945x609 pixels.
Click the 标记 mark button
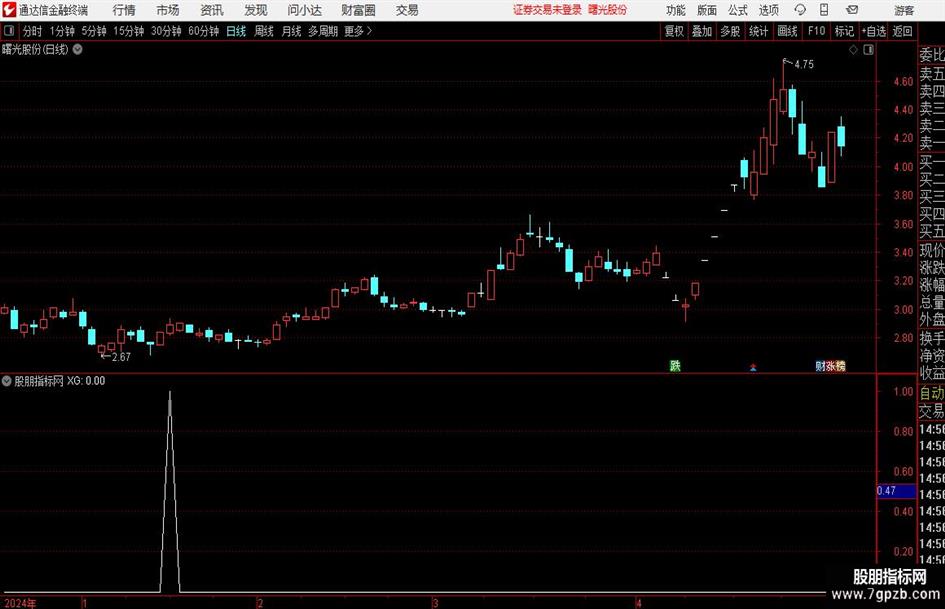(844, 31)
